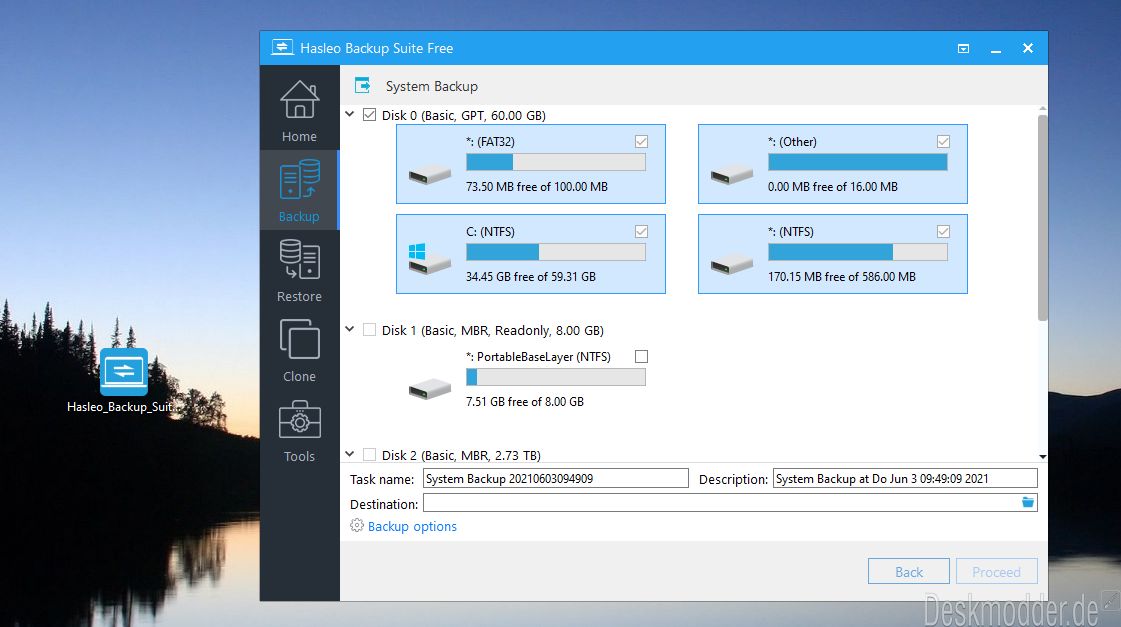Viewport: 1121px width, 627px height.
Task: Toggle the 586.00 MB NTFS partition checkbox
Action: click(x=944, y=232)
